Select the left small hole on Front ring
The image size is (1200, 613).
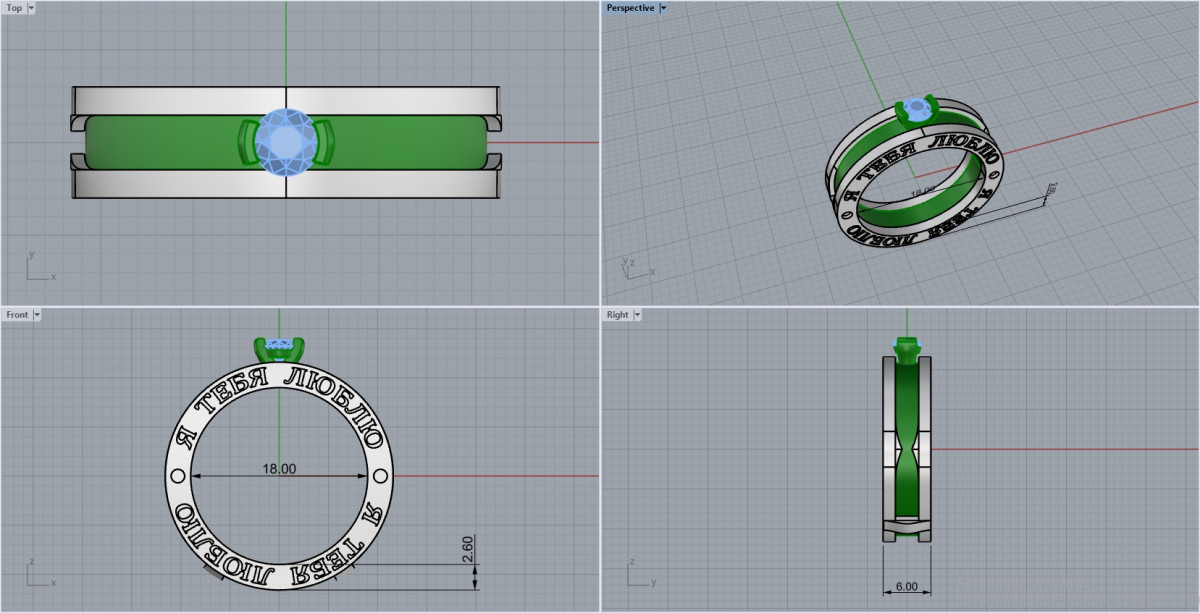(178, 475)
